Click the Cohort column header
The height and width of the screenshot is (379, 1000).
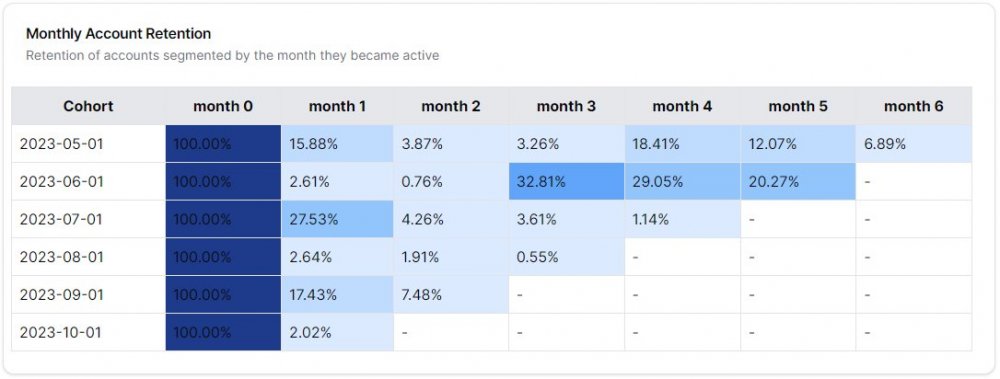(88, 106)
